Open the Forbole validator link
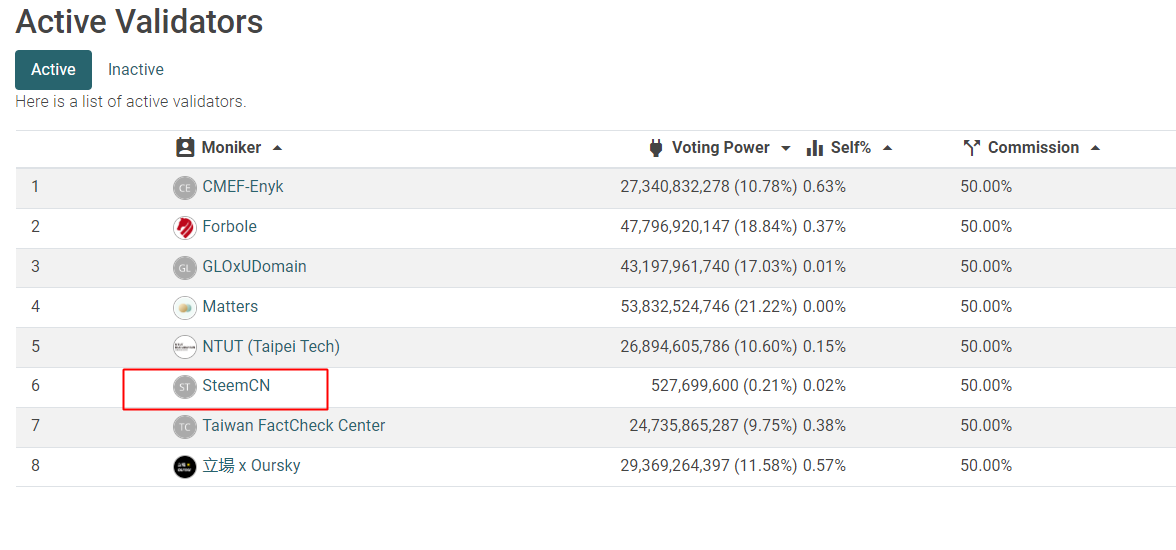 coord(230,227)
